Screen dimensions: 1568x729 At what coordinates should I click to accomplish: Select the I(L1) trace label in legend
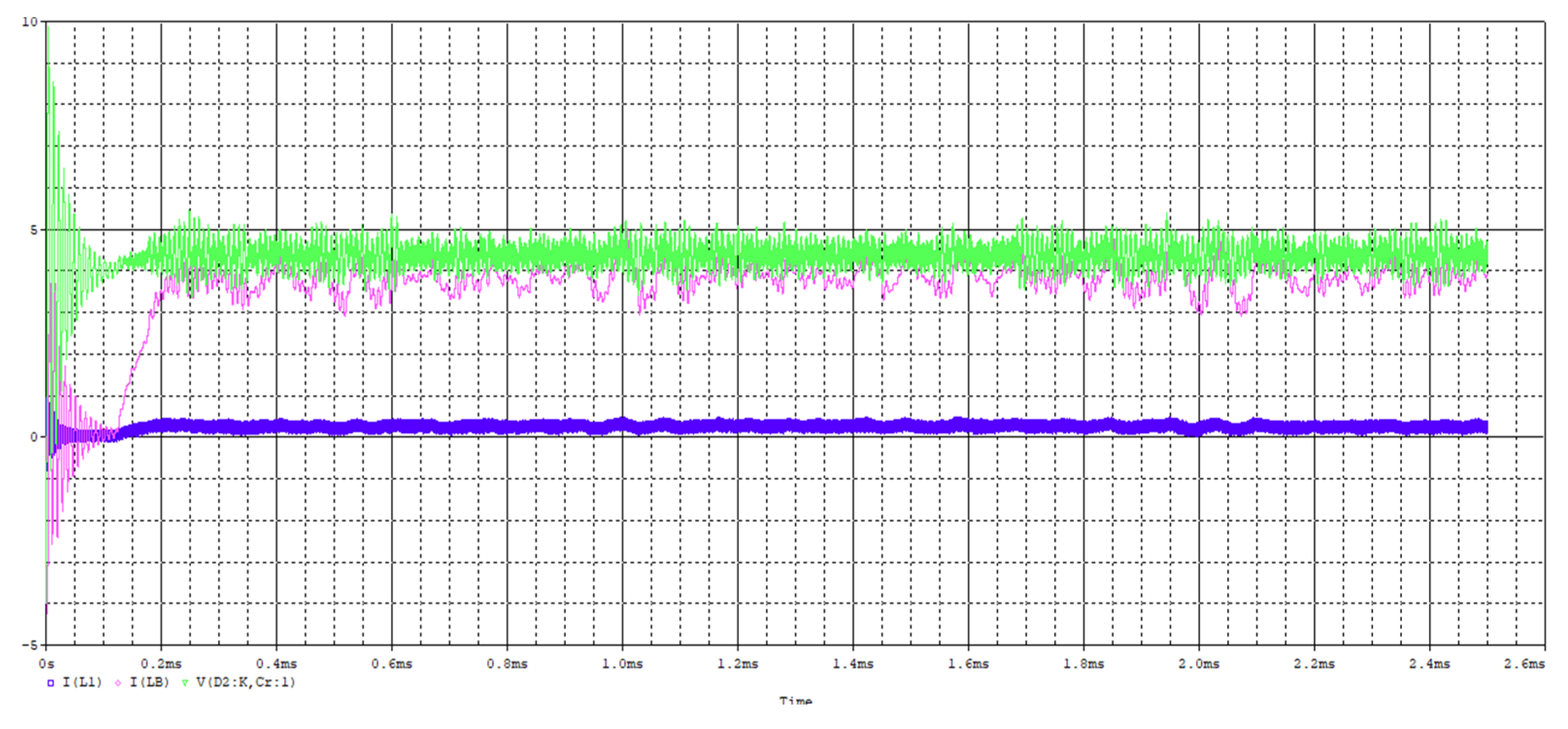tap(82, 682)
